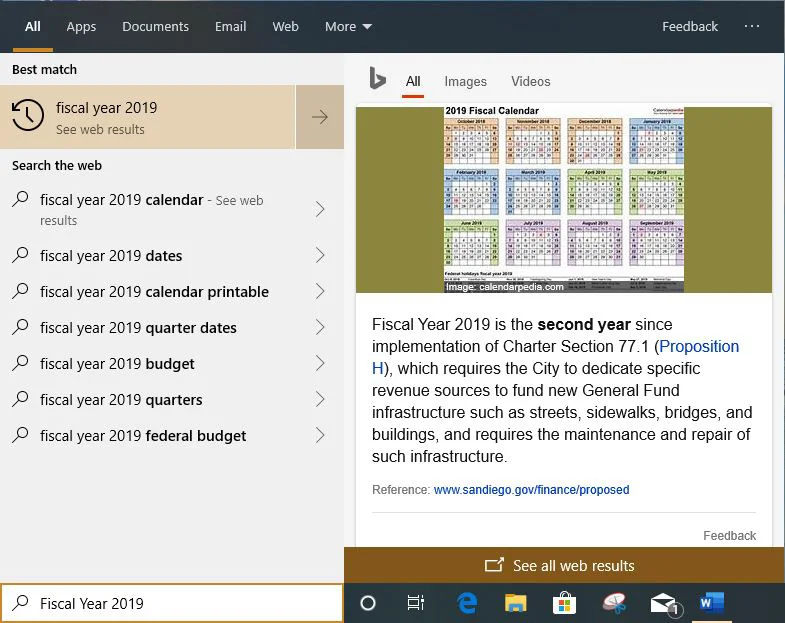Viewport: 785px width, 623px height.
Task: Switch to the Email filter tab
Action: point(230,27)
